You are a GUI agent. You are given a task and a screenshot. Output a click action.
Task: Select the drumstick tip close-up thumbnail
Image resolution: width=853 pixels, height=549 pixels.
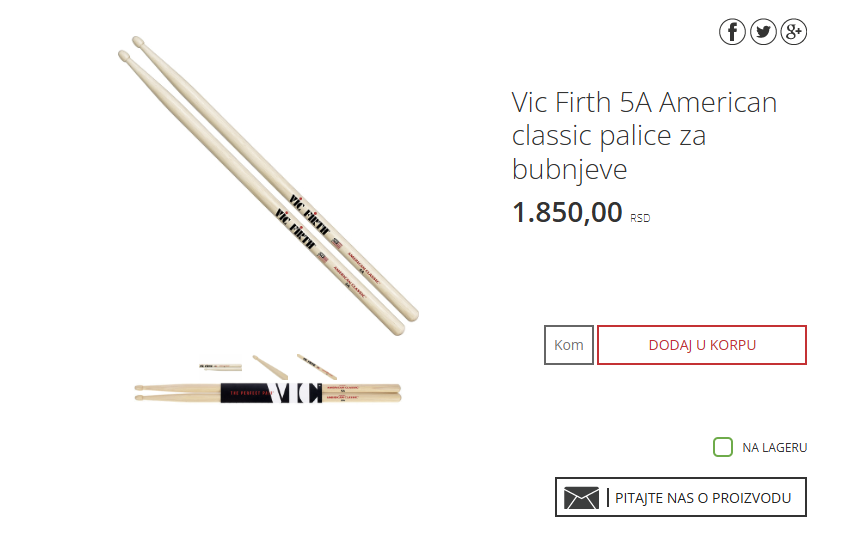point(270,367)
